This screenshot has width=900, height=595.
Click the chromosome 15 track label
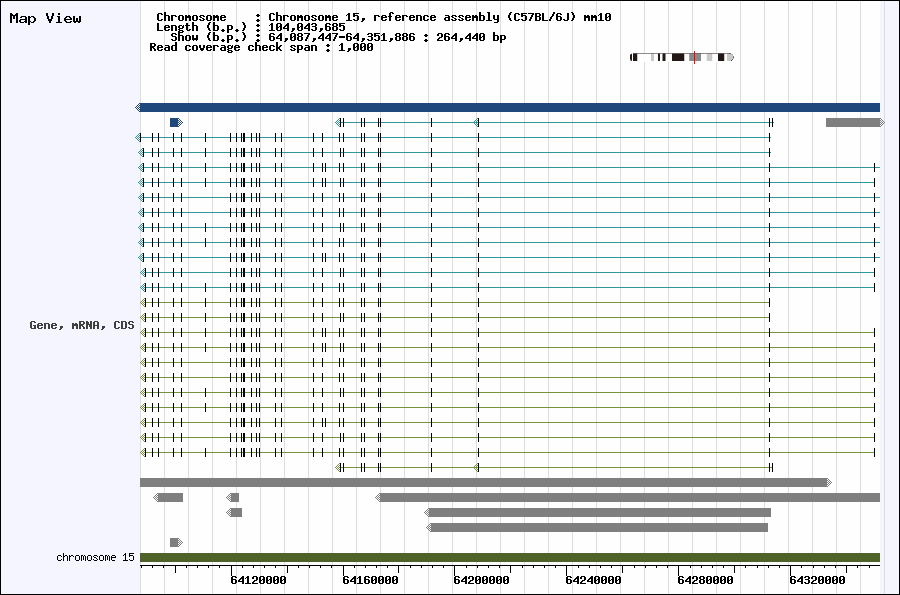(x=95, y=557)
